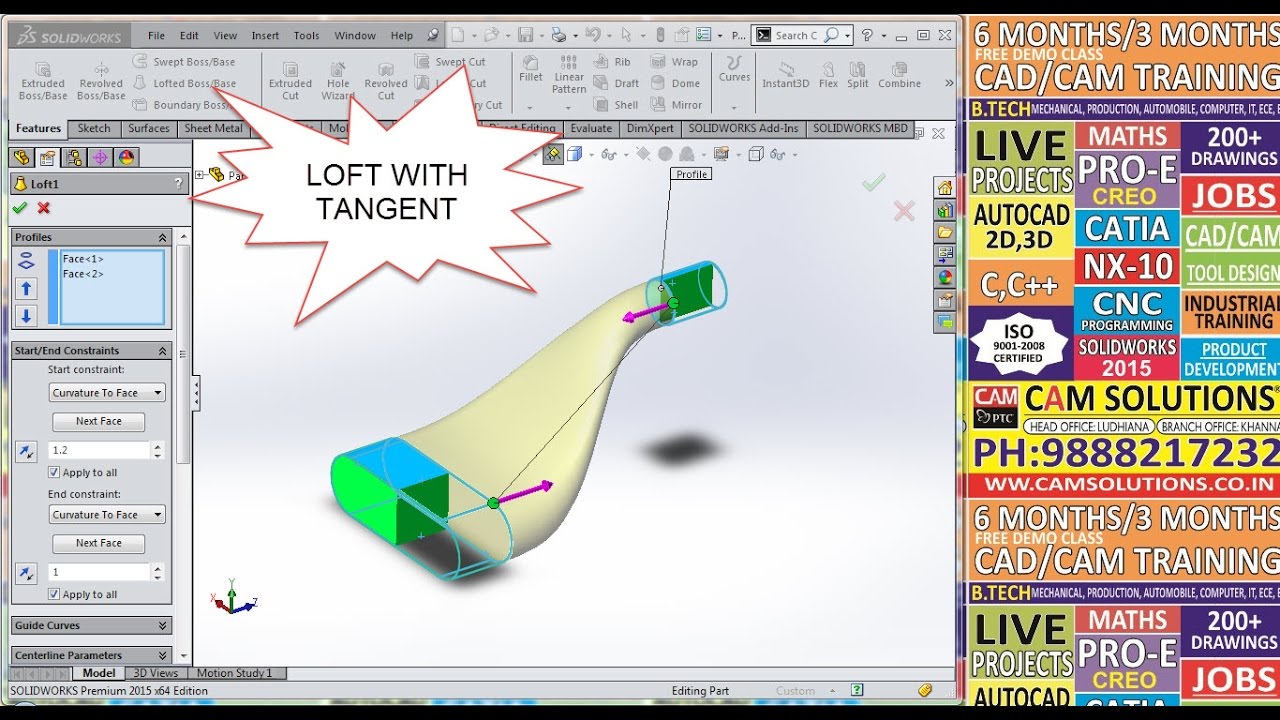
Task: Click start tangent length field 1.2
Action: tap(98, 451)
